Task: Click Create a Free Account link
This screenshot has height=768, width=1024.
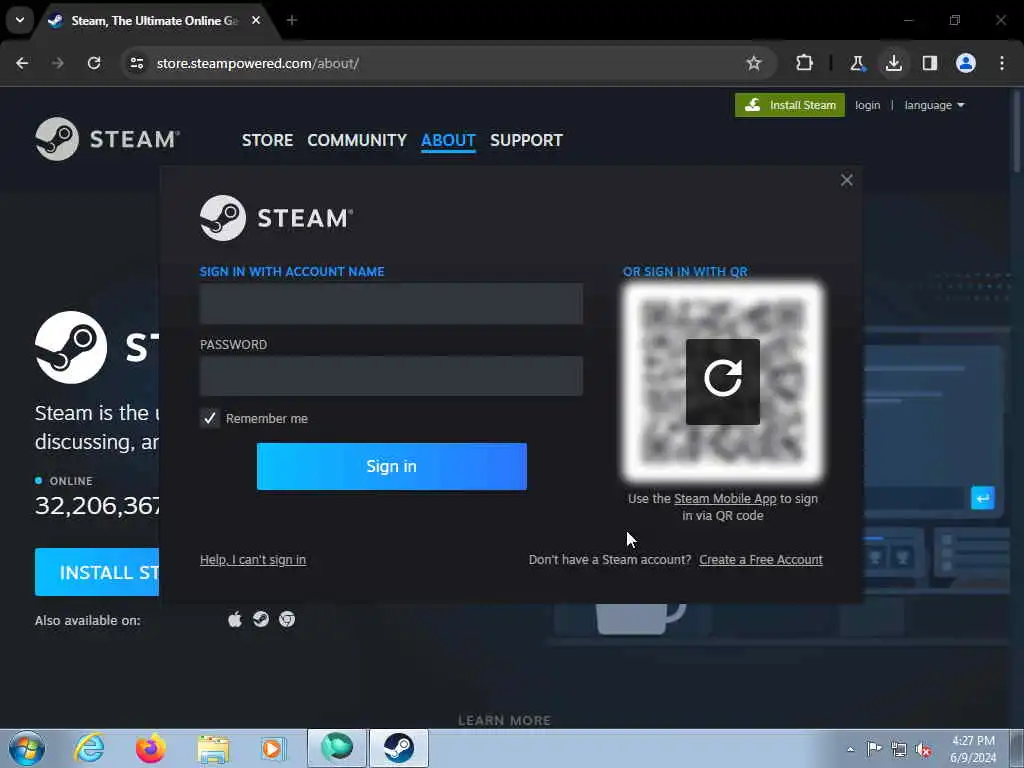Action: click(761, 560)
